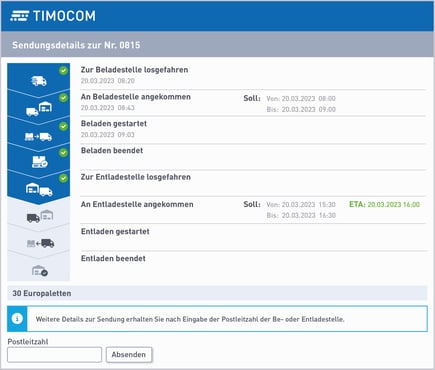Click the unloading finished warehouse check icon
Screen dimensions: 435x370
[x=40, y=270]
